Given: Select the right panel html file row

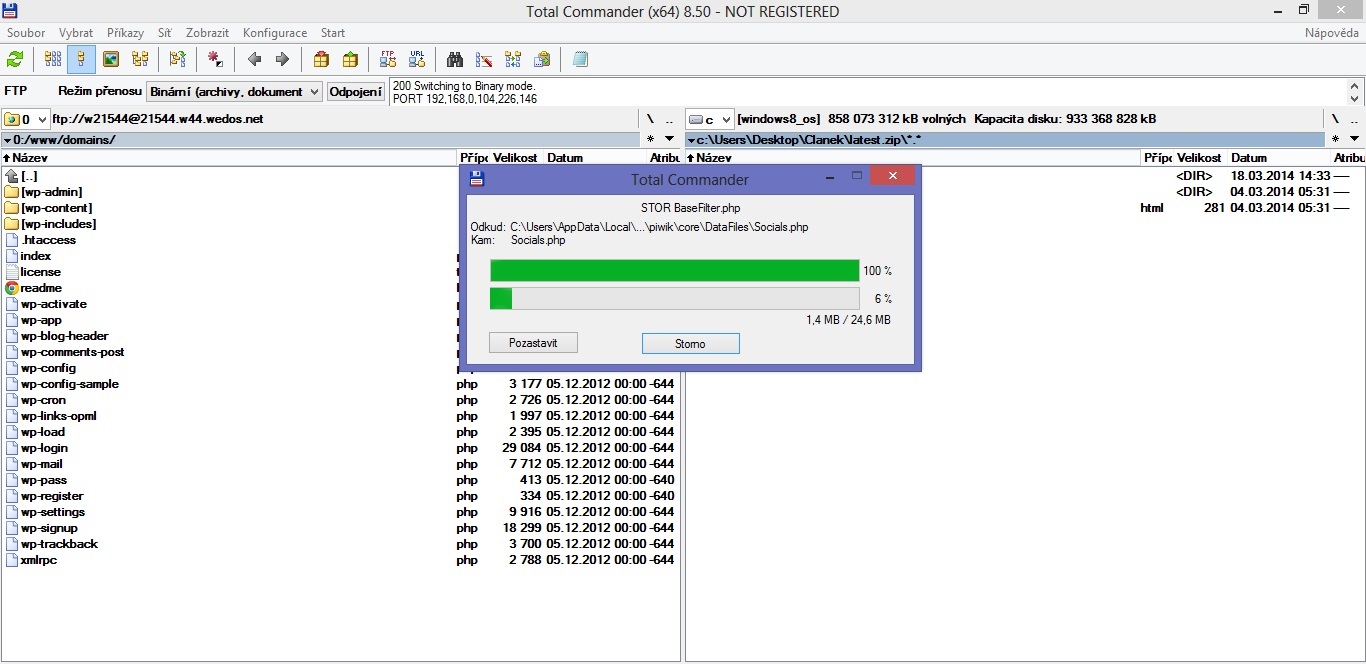Looking at the screenshot, I should click(1025, 208).
